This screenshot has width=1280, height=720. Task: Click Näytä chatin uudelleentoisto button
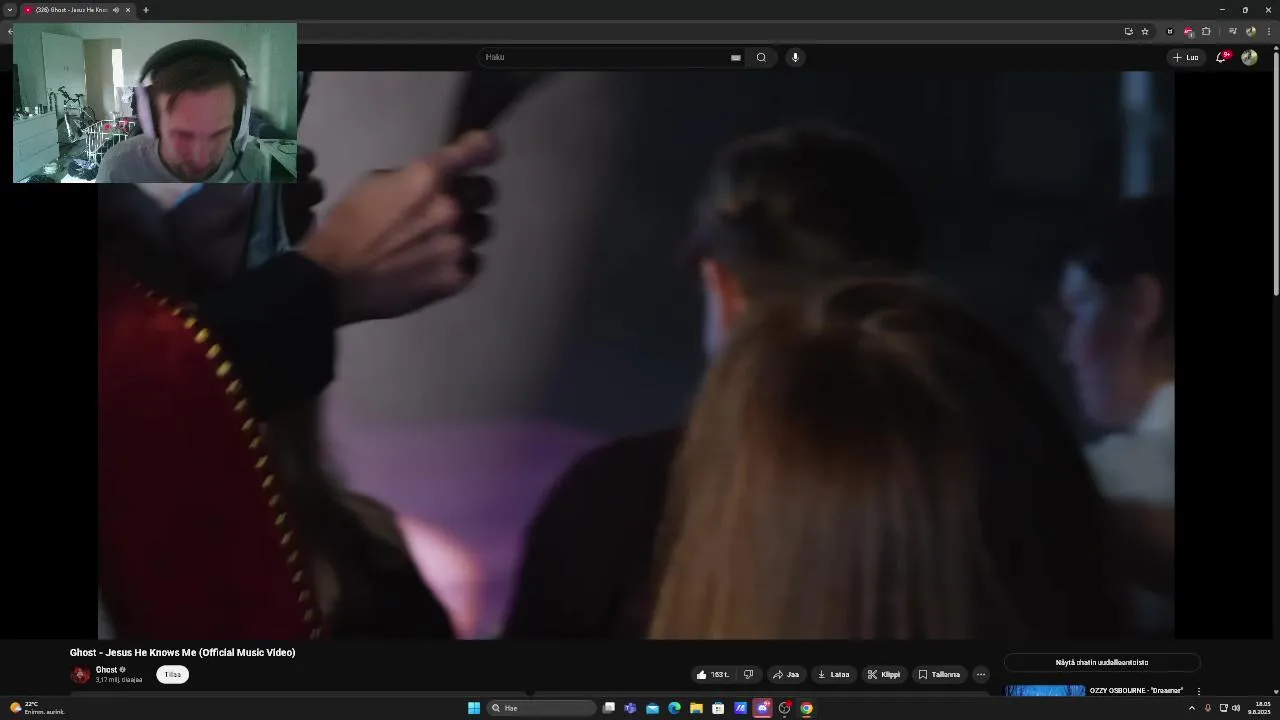point(1102,662)
